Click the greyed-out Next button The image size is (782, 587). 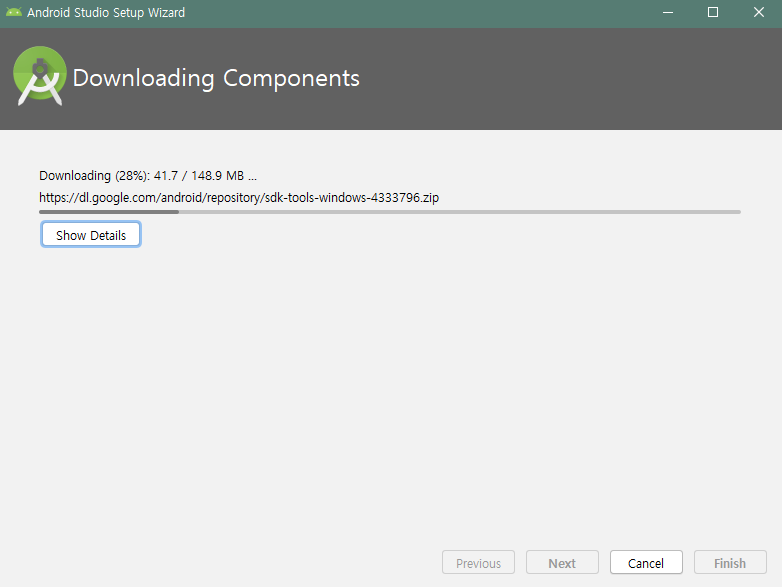click(x=562, y=563)
